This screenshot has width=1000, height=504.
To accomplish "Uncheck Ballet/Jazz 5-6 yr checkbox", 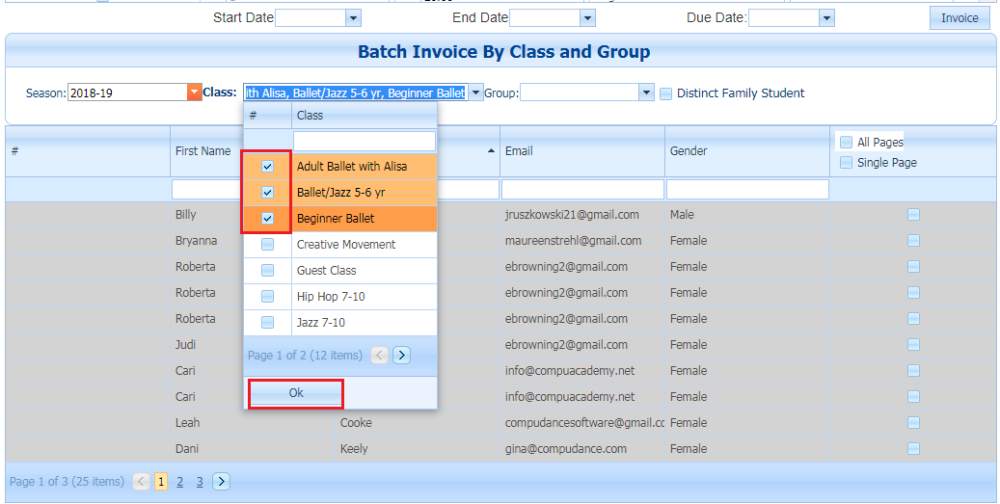I will coord(268,193).
